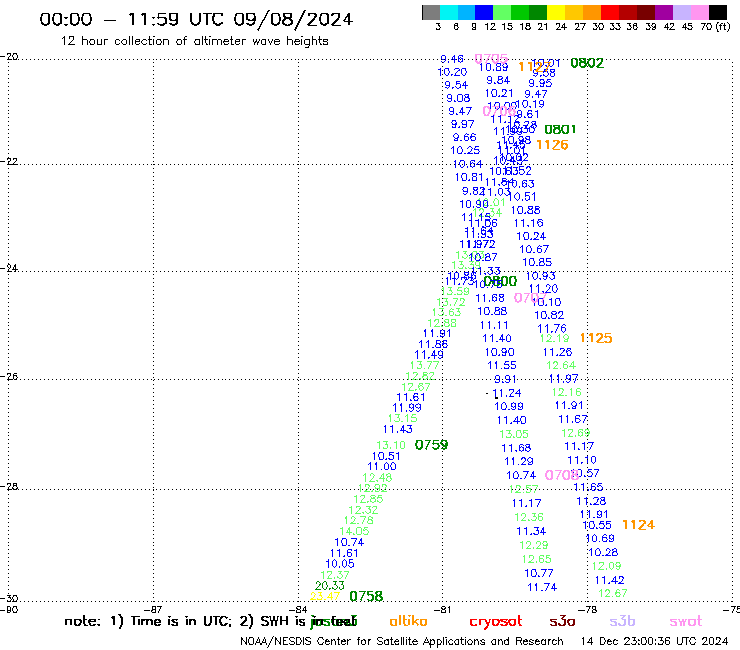This screenshot has height=650, width=740.
Task: Click the '10.05' wave height value
Action: [x=340, y=564]
